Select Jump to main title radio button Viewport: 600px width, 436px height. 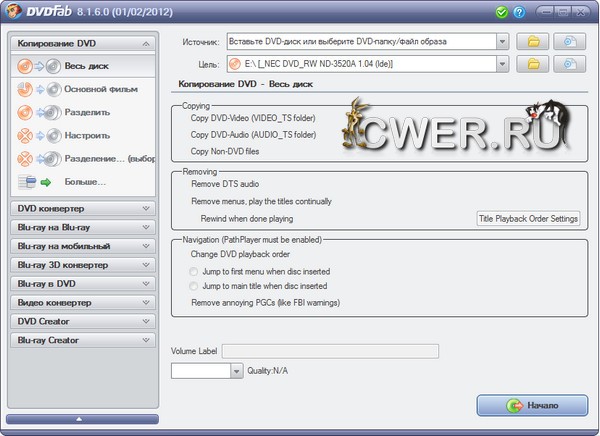click(x=194, y=286)
